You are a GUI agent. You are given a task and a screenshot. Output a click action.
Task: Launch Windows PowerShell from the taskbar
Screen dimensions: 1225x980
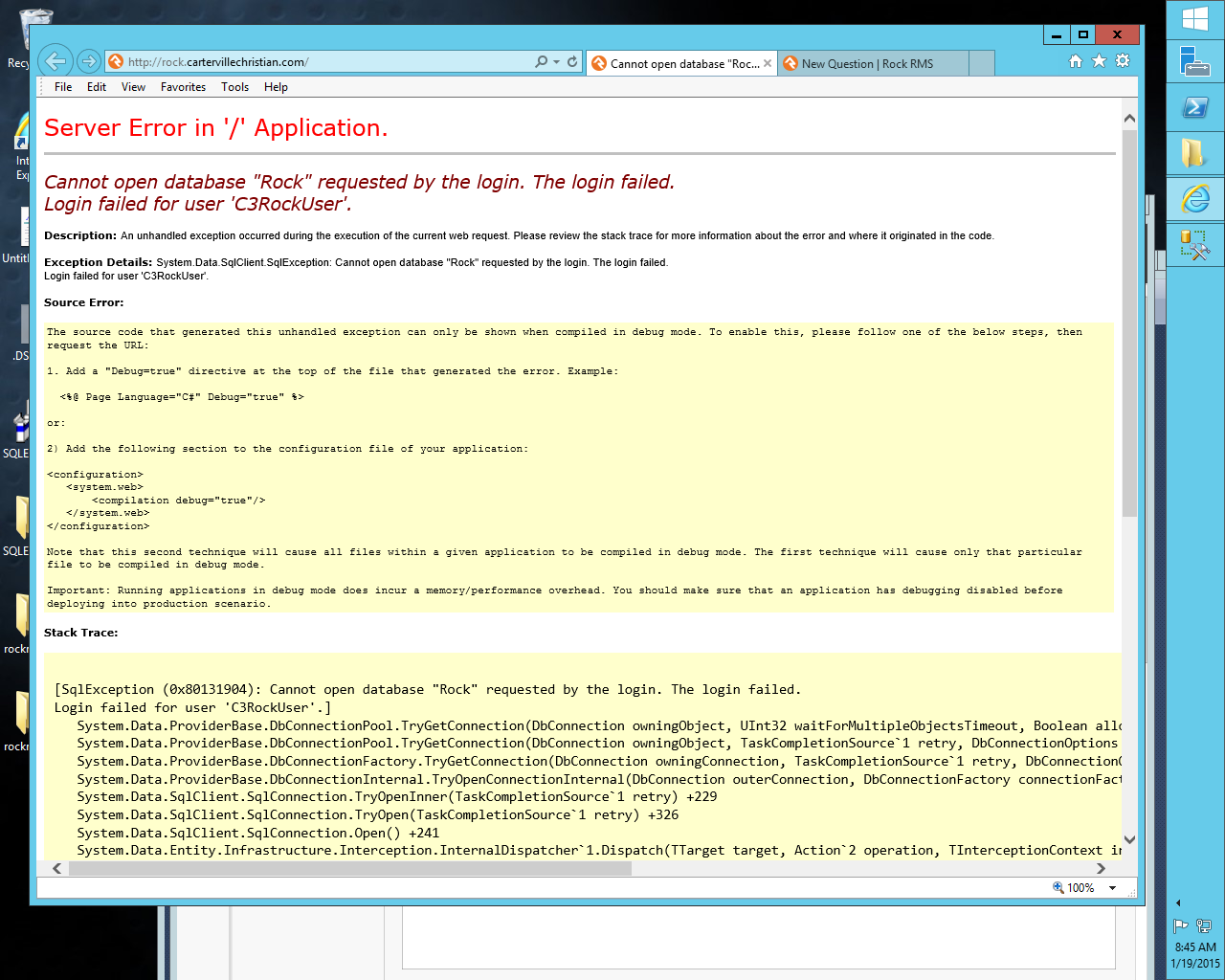[1194, 106]
